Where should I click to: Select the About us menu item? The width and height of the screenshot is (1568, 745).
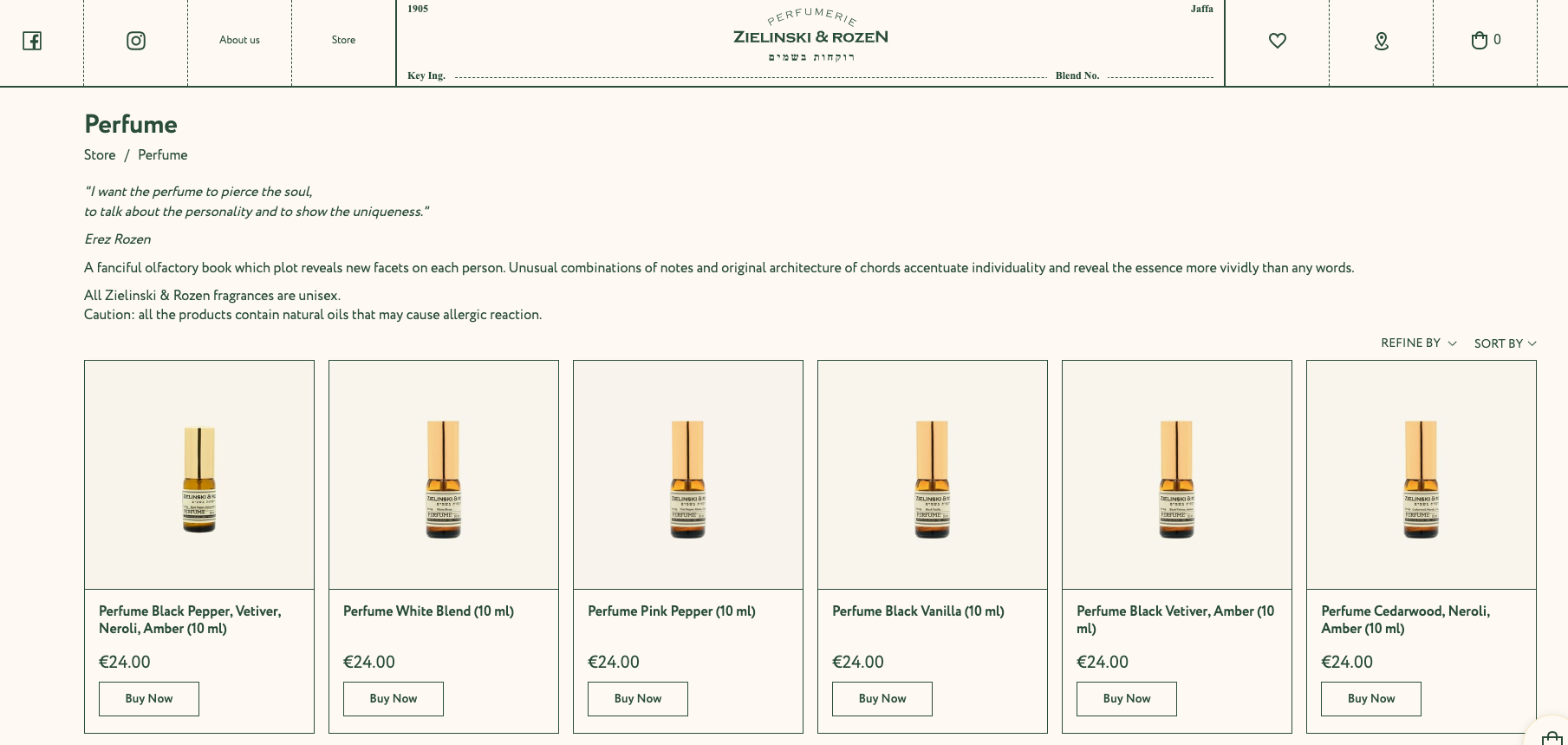(x=239, y=40)
